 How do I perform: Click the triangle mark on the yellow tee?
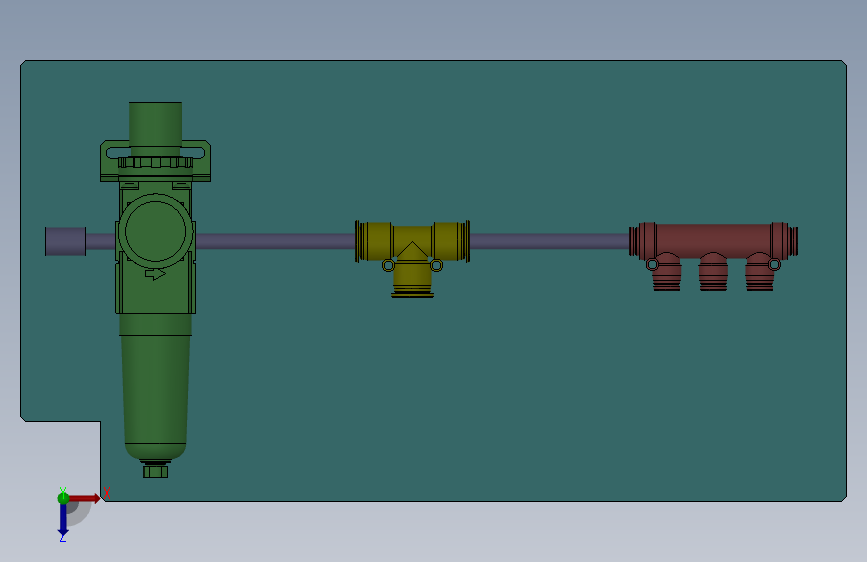coord(412,251)
